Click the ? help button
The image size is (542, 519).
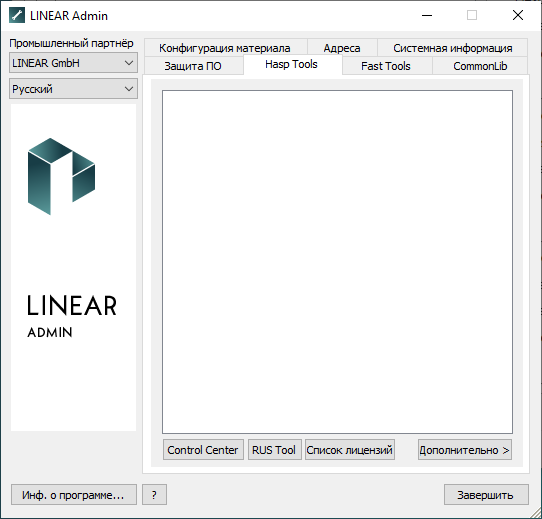tap(154, 495)
